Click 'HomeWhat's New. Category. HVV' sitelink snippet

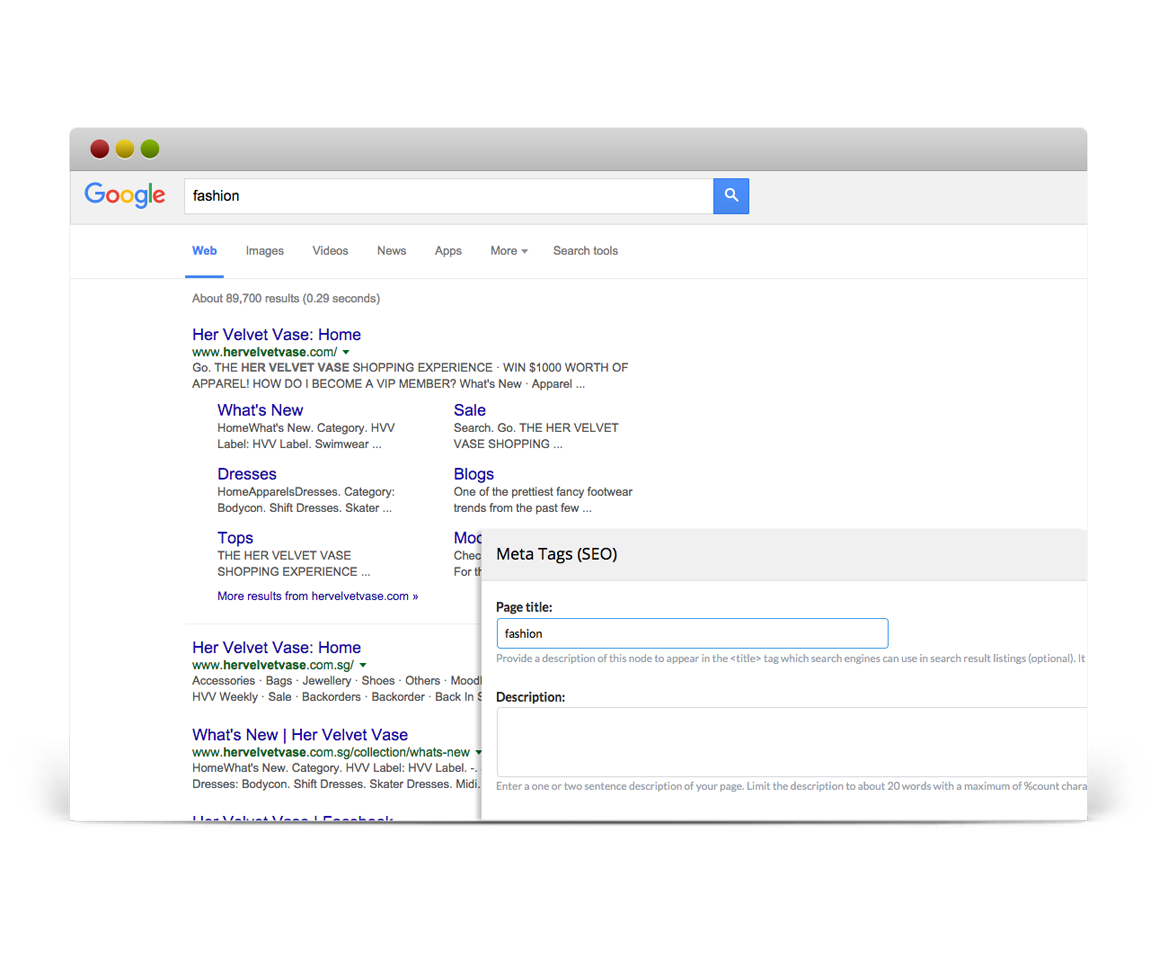(306, 428)
